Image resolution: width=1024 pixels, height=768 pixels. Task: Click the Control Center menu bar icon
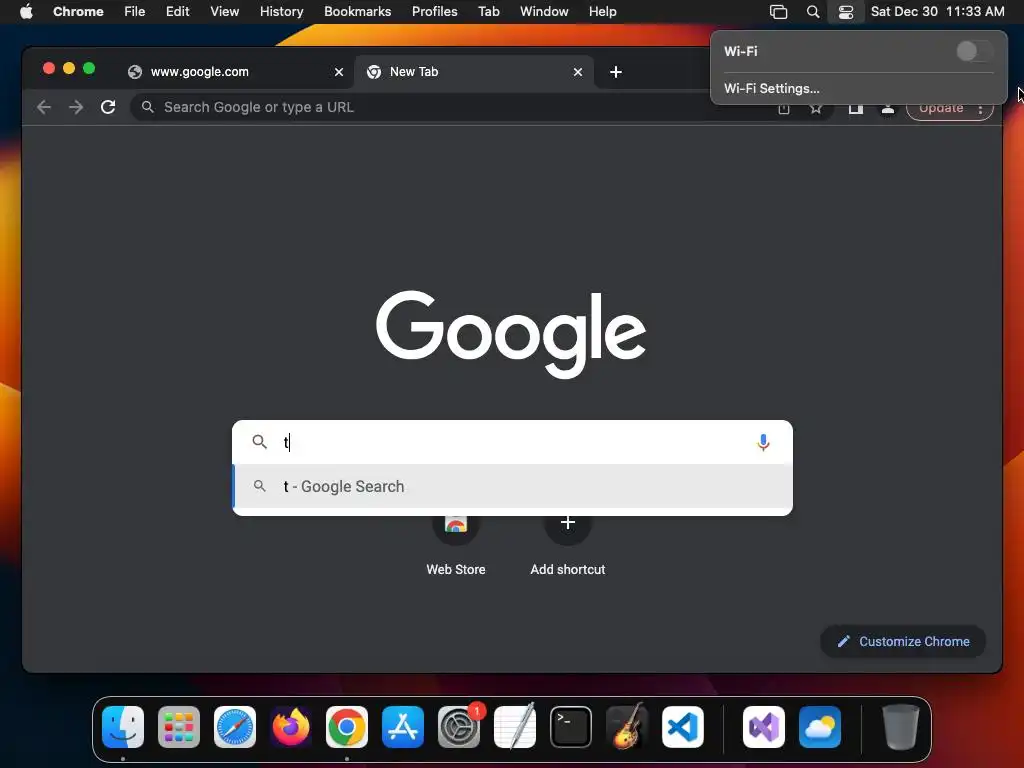click(846, 12)
